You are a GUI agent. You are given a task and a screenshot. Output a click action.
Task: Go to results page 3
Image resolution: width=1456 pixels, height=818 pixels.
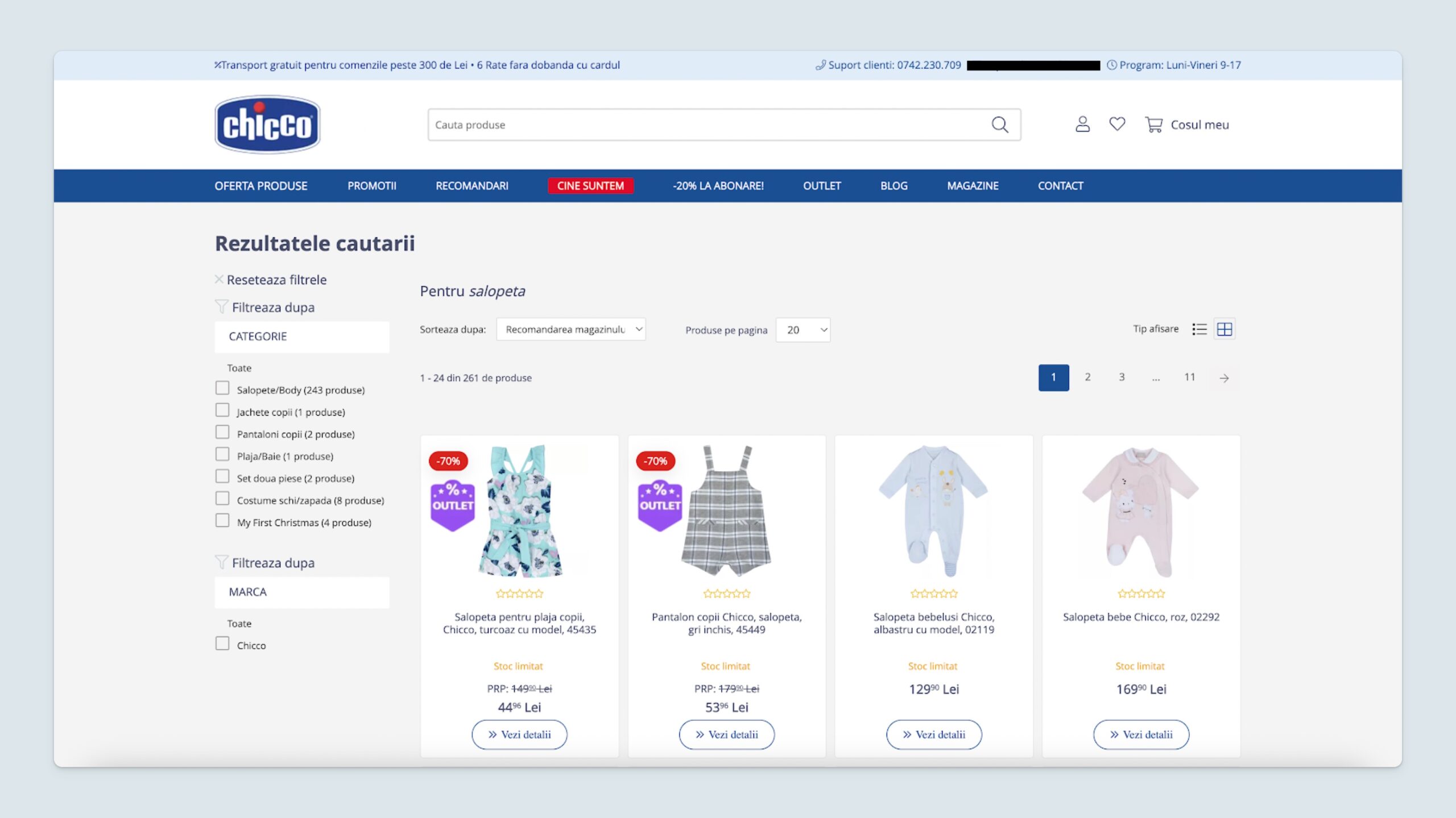pos(1122,377)
